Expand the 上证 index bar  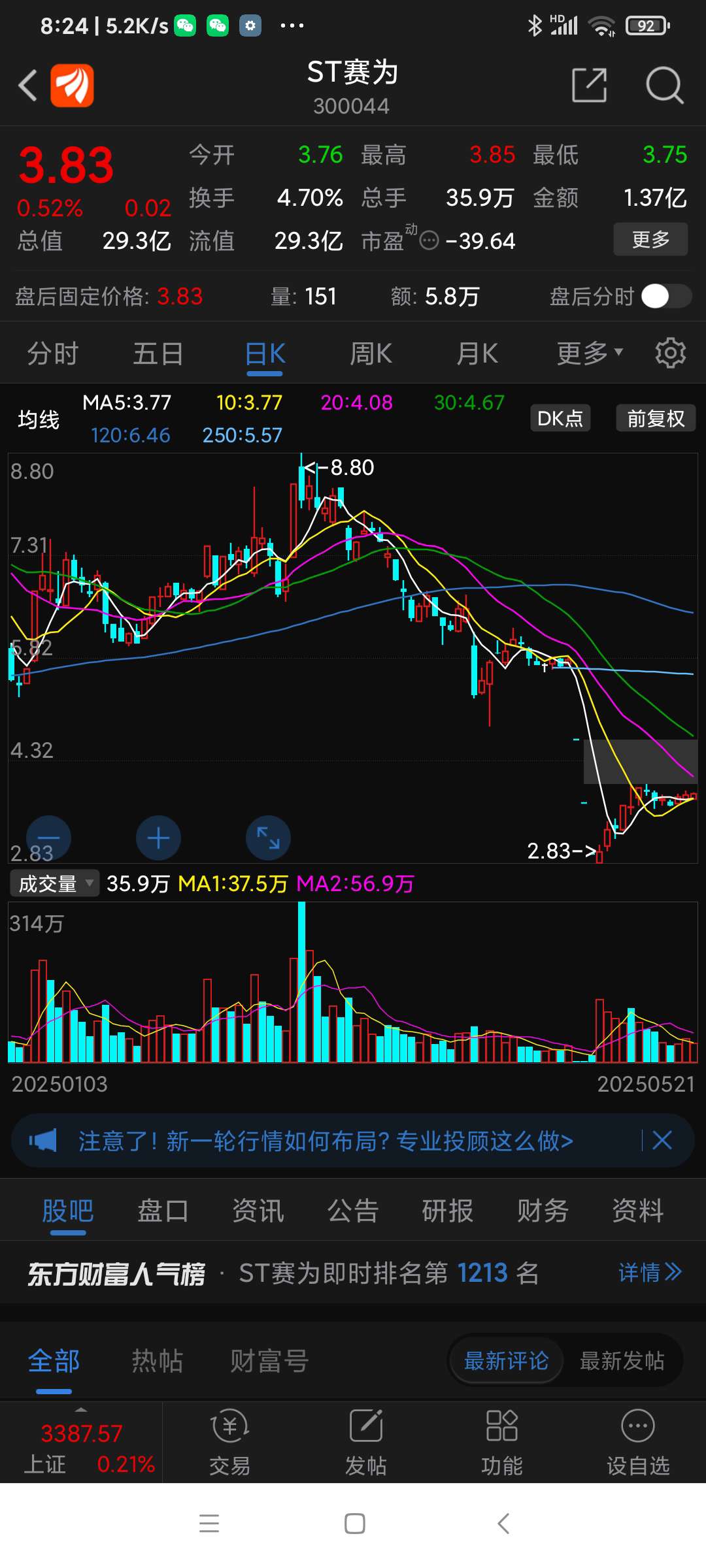tap(81, 1409)
